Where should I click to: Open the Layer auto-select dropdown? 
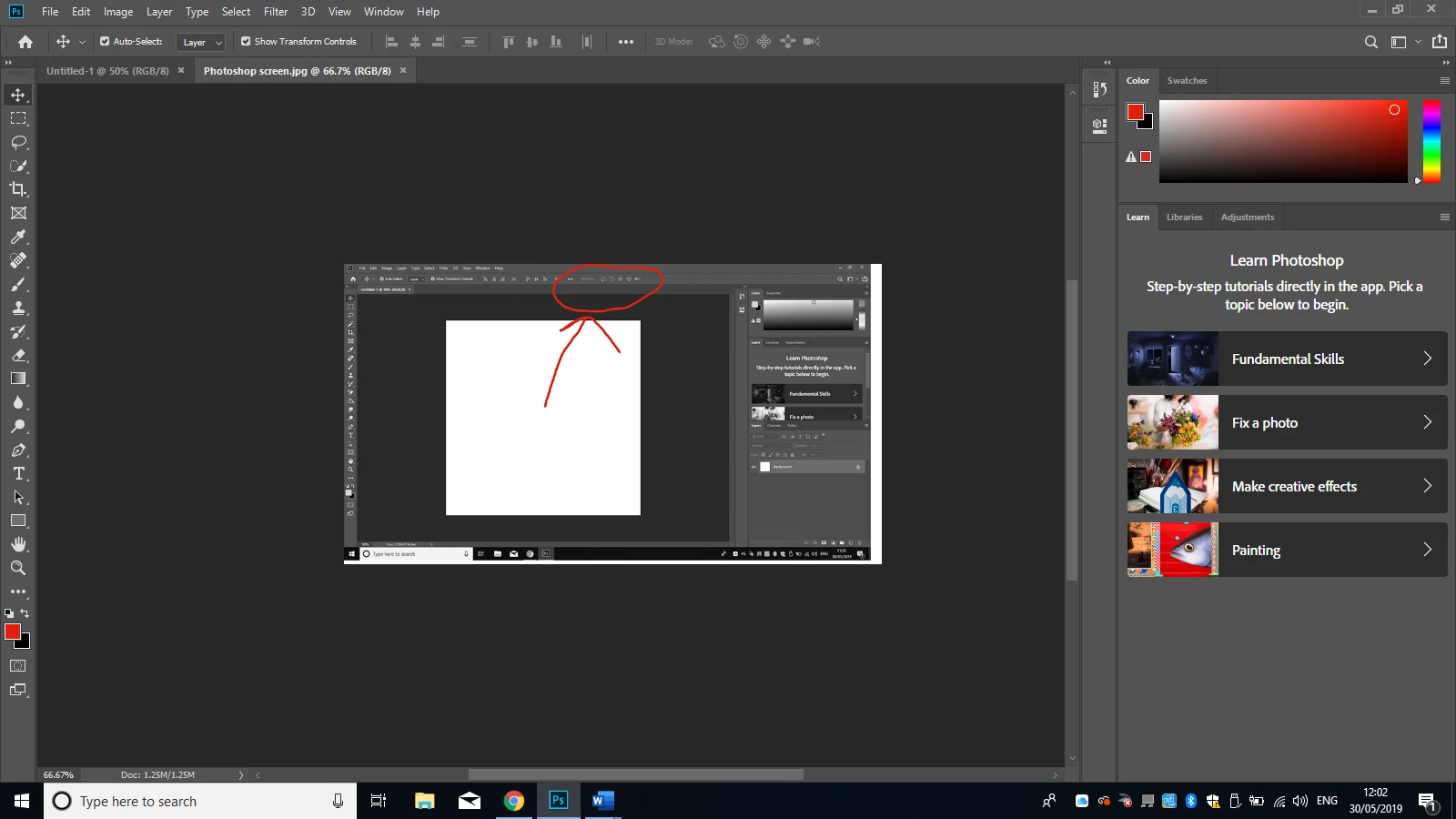[200, 42]
